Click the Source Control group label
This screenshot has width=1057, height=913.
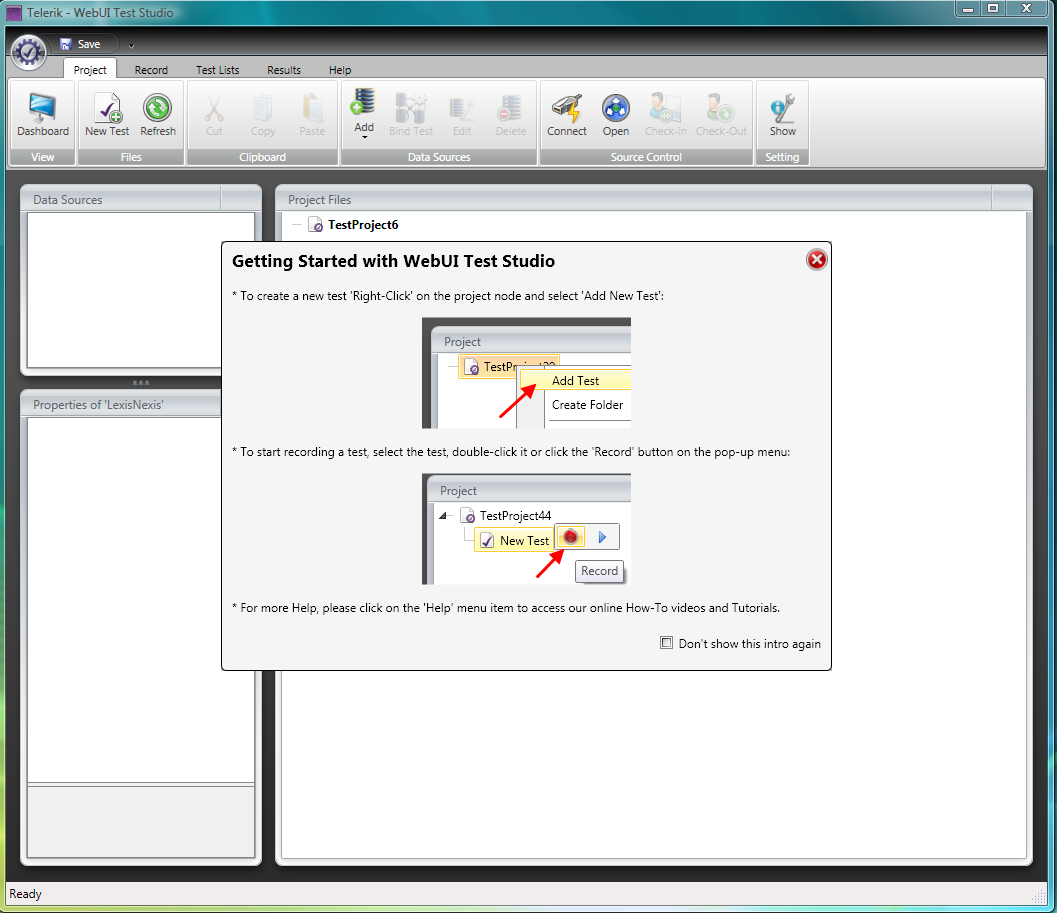[646, 156]
